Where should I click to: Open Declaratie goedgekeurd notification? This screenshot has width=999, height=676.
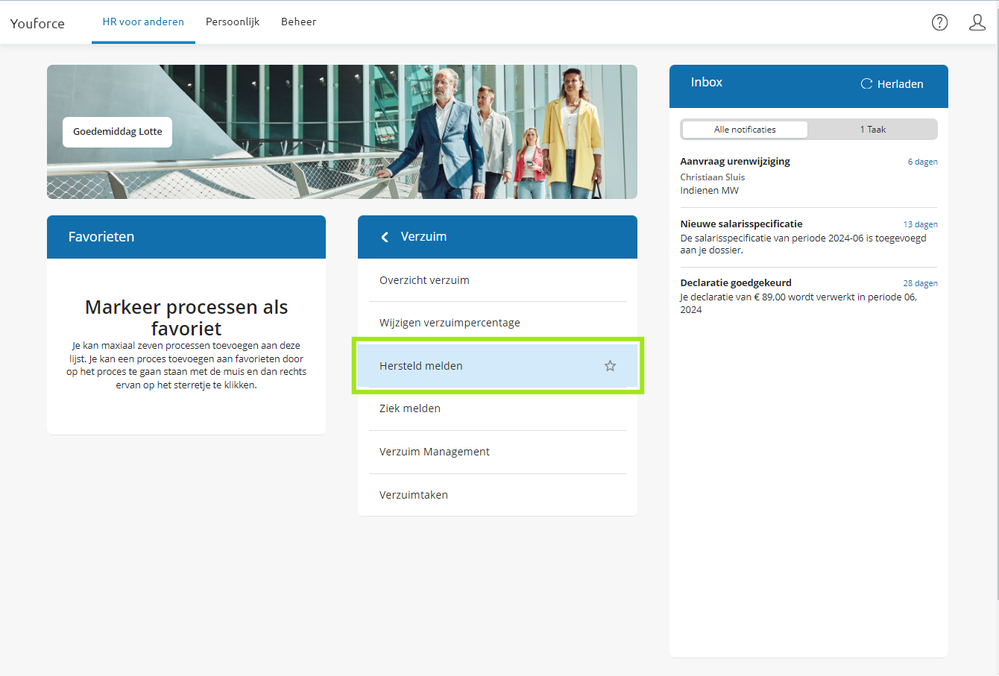click(809, 296)
